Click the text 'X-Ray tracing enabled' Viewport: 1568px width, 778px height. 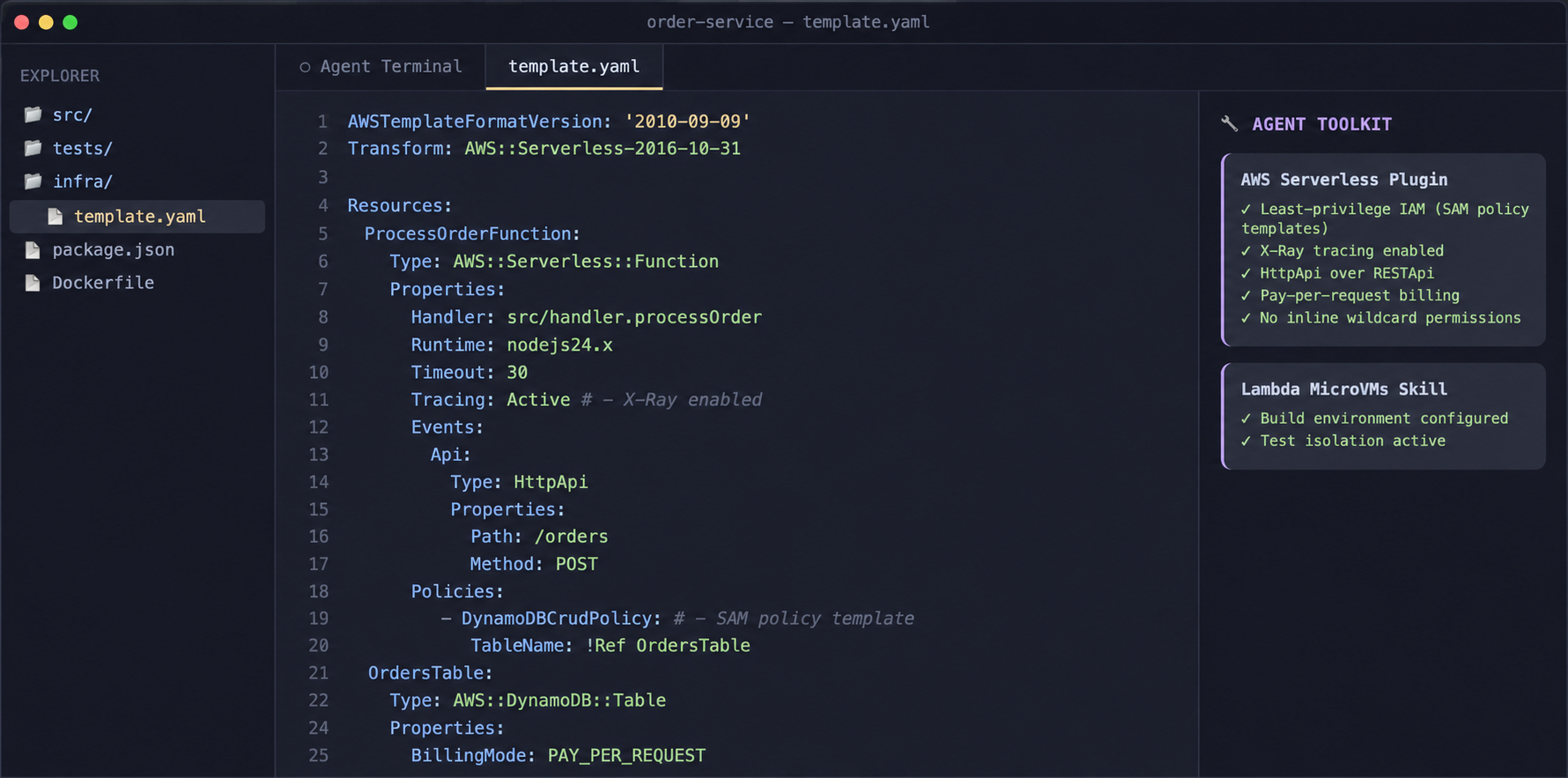tap(1351, 251)
